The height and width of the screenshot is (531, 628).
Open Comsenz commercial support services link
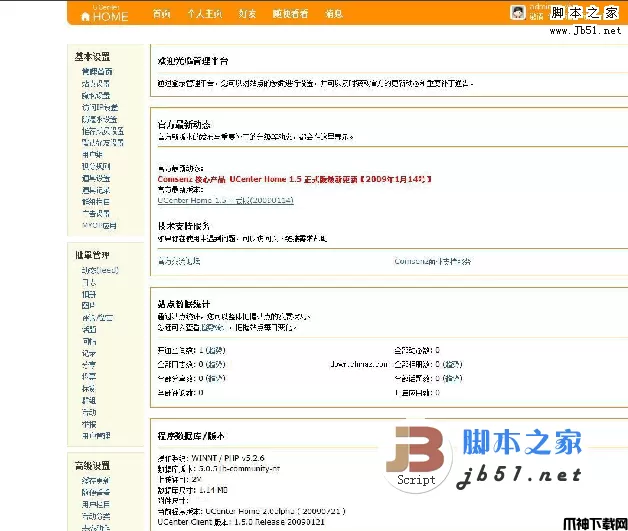click(433, 261)
